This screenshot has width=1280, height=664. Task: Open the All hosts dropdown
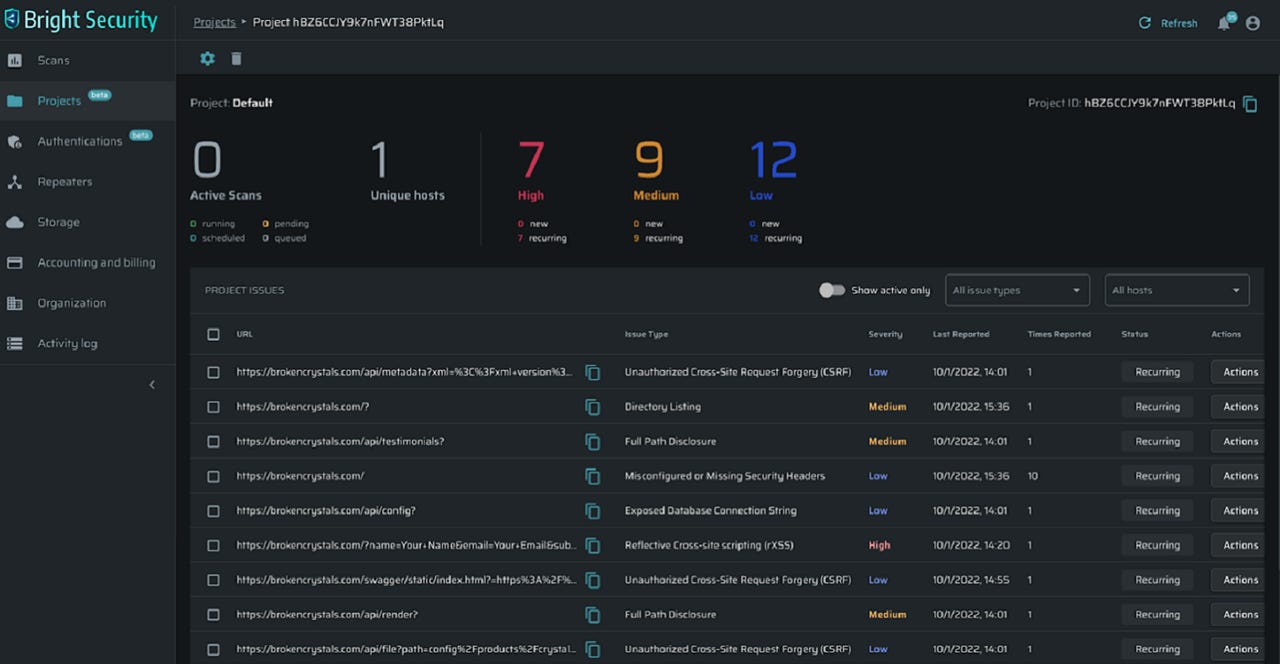click(1176, 289)
